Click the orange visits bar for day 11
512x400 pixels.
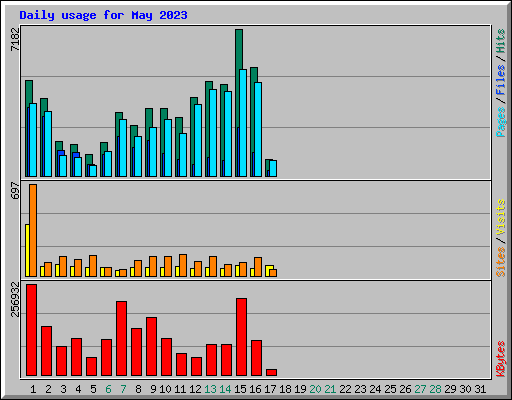point(183,265)
